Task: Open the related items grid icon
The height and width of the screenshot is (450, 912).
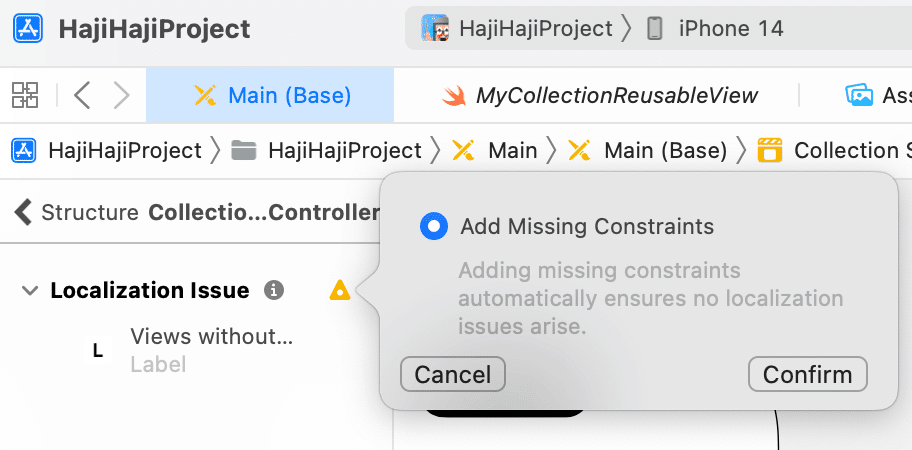Action: click(25, 95)
